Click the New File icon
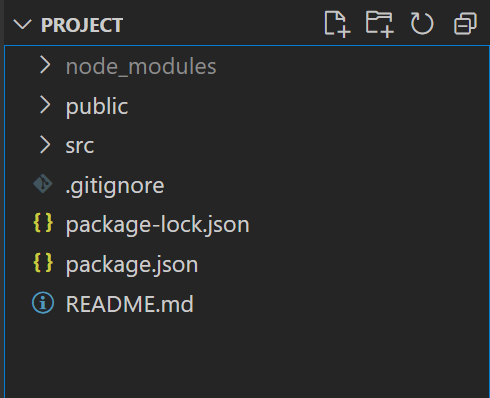This screenshot has height=398, width=490. 337,24
